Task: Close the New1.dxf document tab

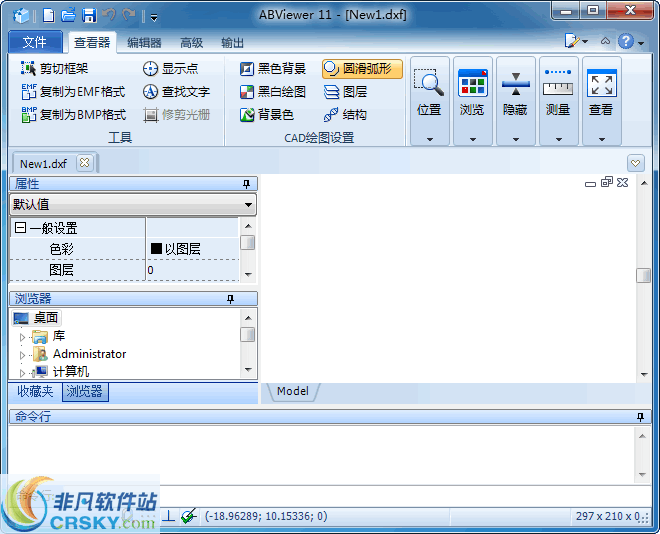Action: coord(85,163)
